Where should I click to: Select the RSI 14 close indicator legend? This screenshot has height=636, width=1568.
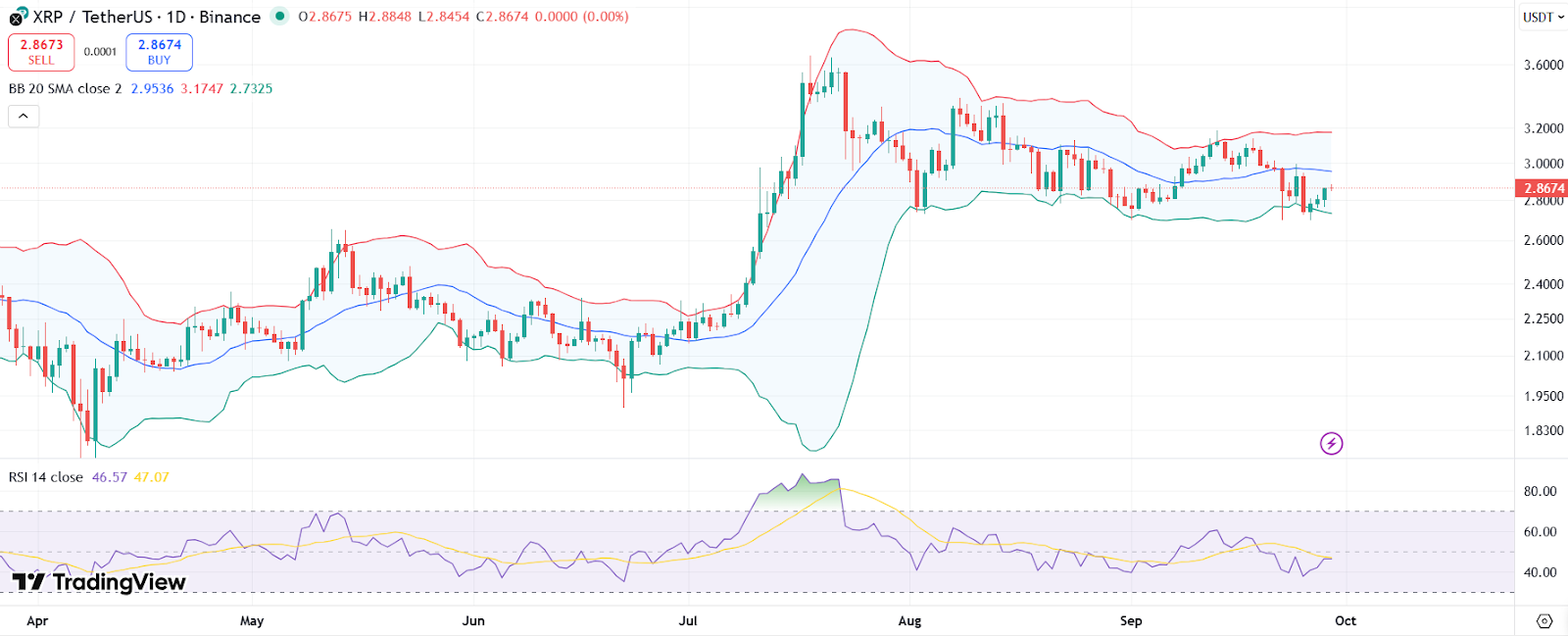click(46, 477)
